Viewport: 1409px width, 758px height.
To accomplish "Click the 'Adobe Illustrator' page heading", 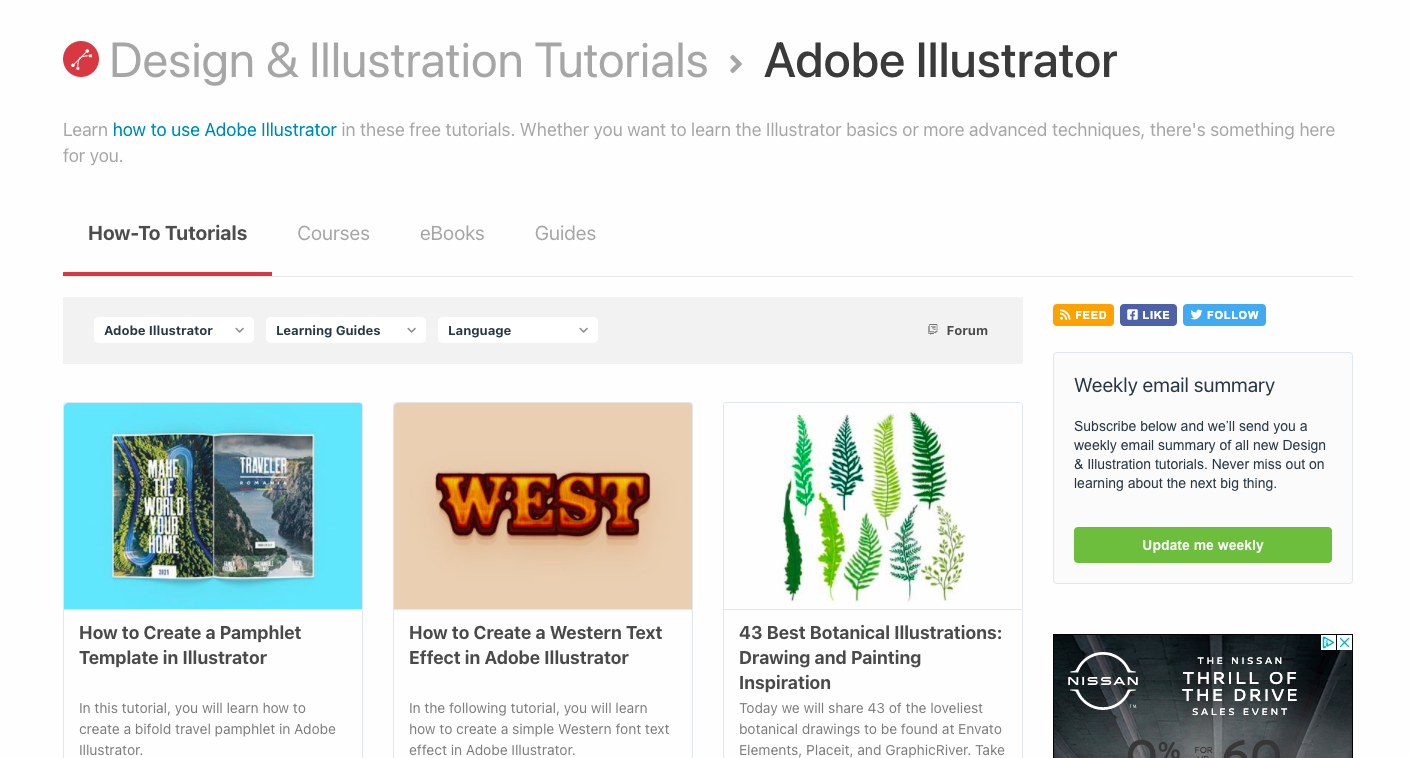I will coord(940,61).
